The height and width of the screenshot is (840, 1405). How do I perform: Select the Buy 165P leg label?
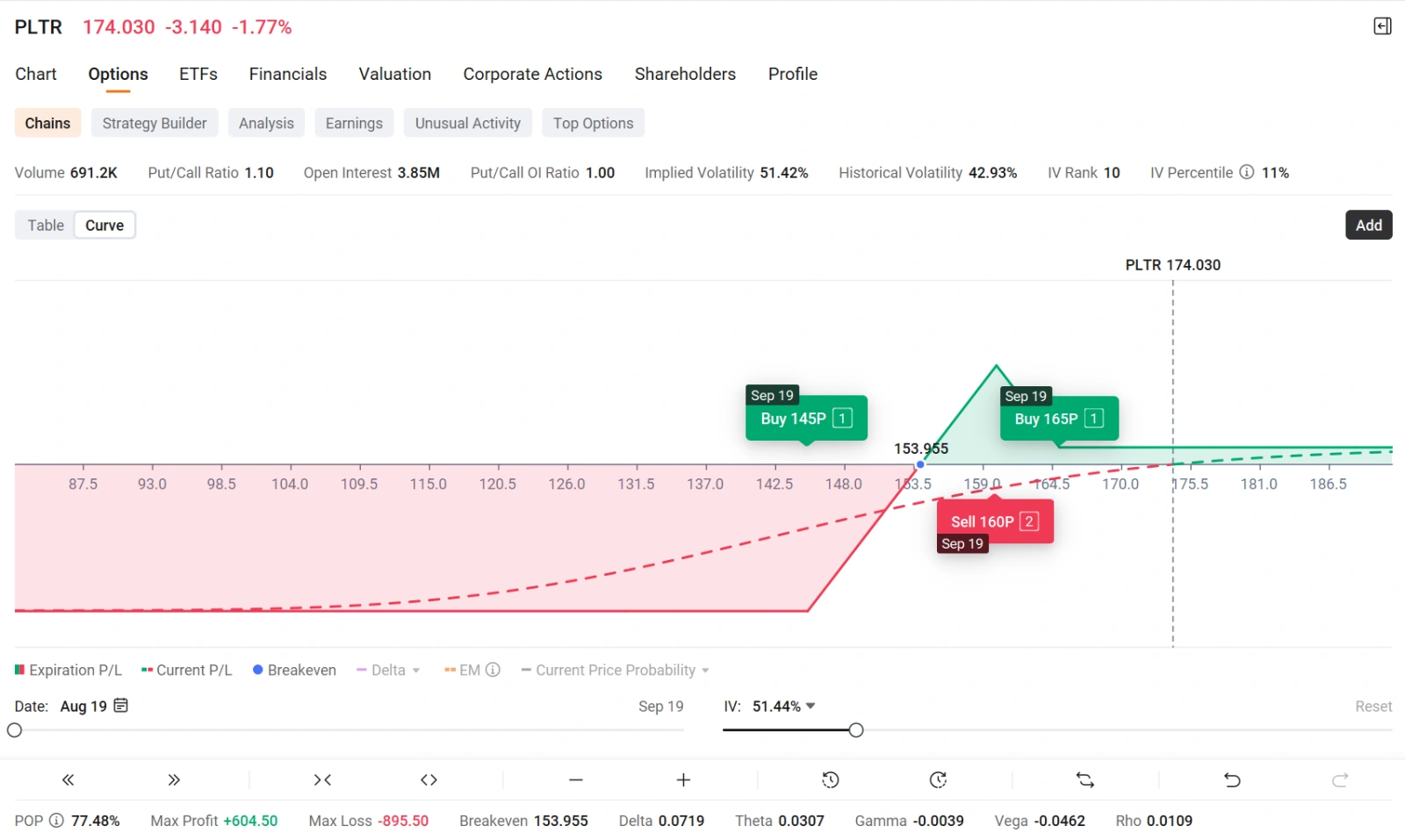(x=1046, y=419)
